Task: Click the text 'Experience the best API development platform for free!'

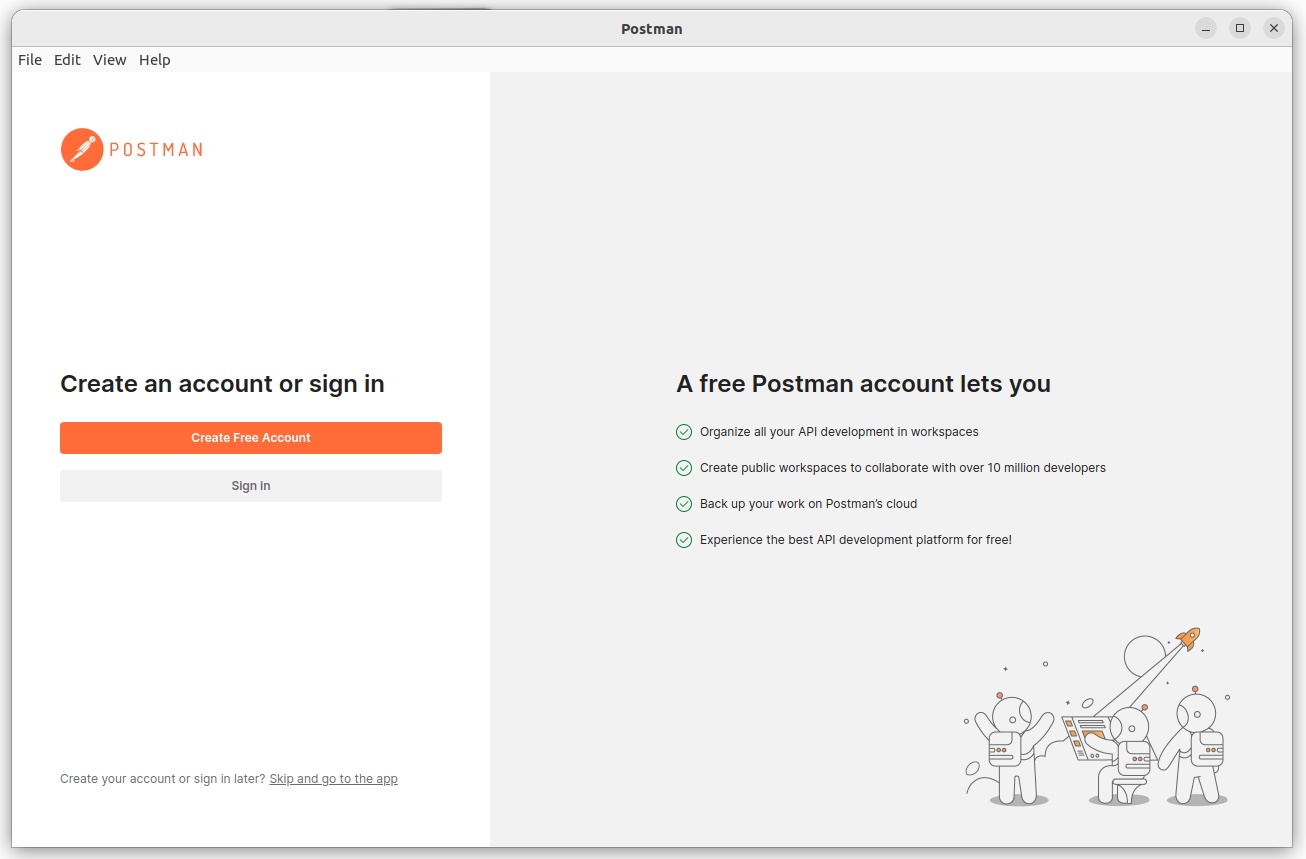Action: click(x=856, y=540)
